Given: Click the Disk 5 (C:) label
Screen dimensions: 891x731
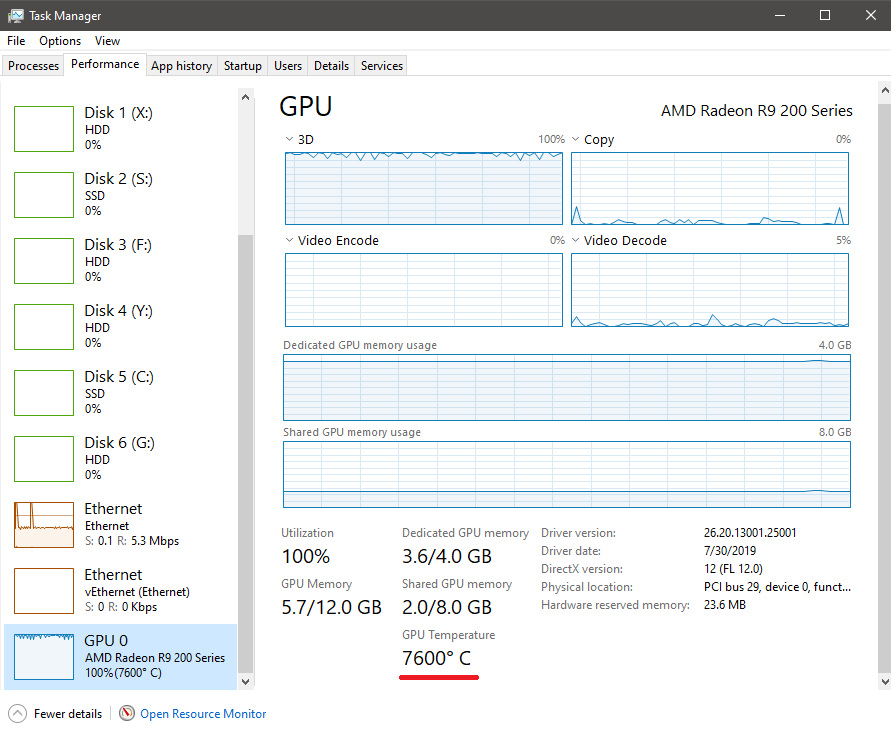Looking at the screenshot, I should click(119, 376).
